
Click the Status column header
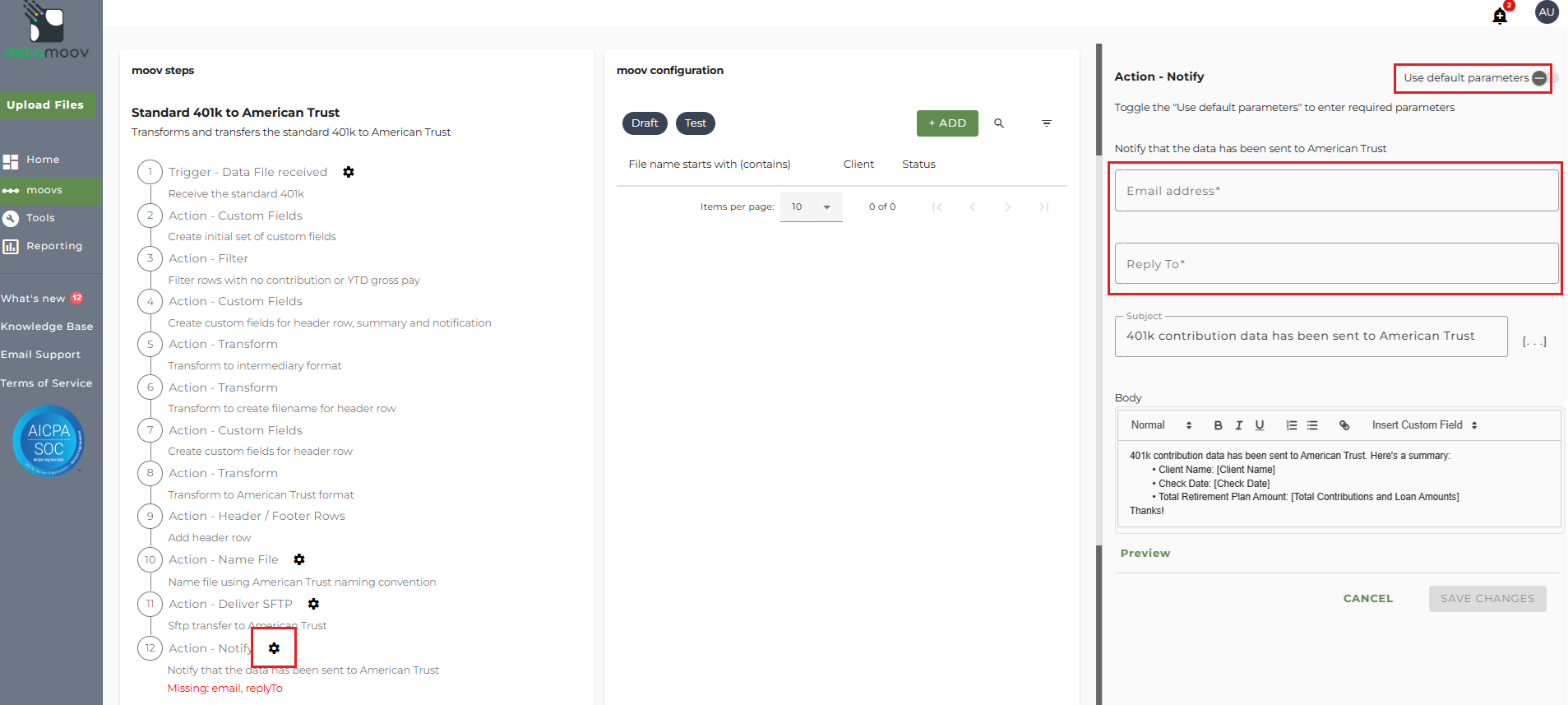(918, 165)
